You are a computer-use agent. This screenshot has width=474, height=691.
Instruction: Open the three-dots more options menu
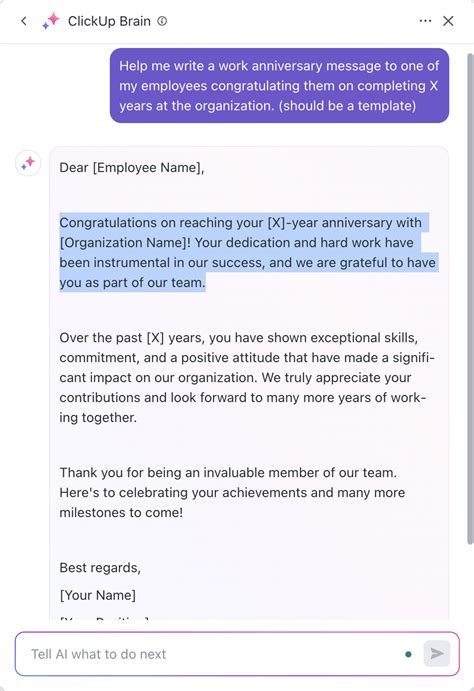(425, 21)
